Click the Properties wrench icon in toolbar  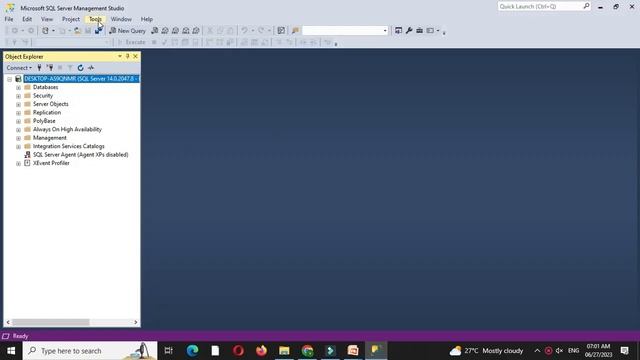pyautogui.click(x=409, y=31)
